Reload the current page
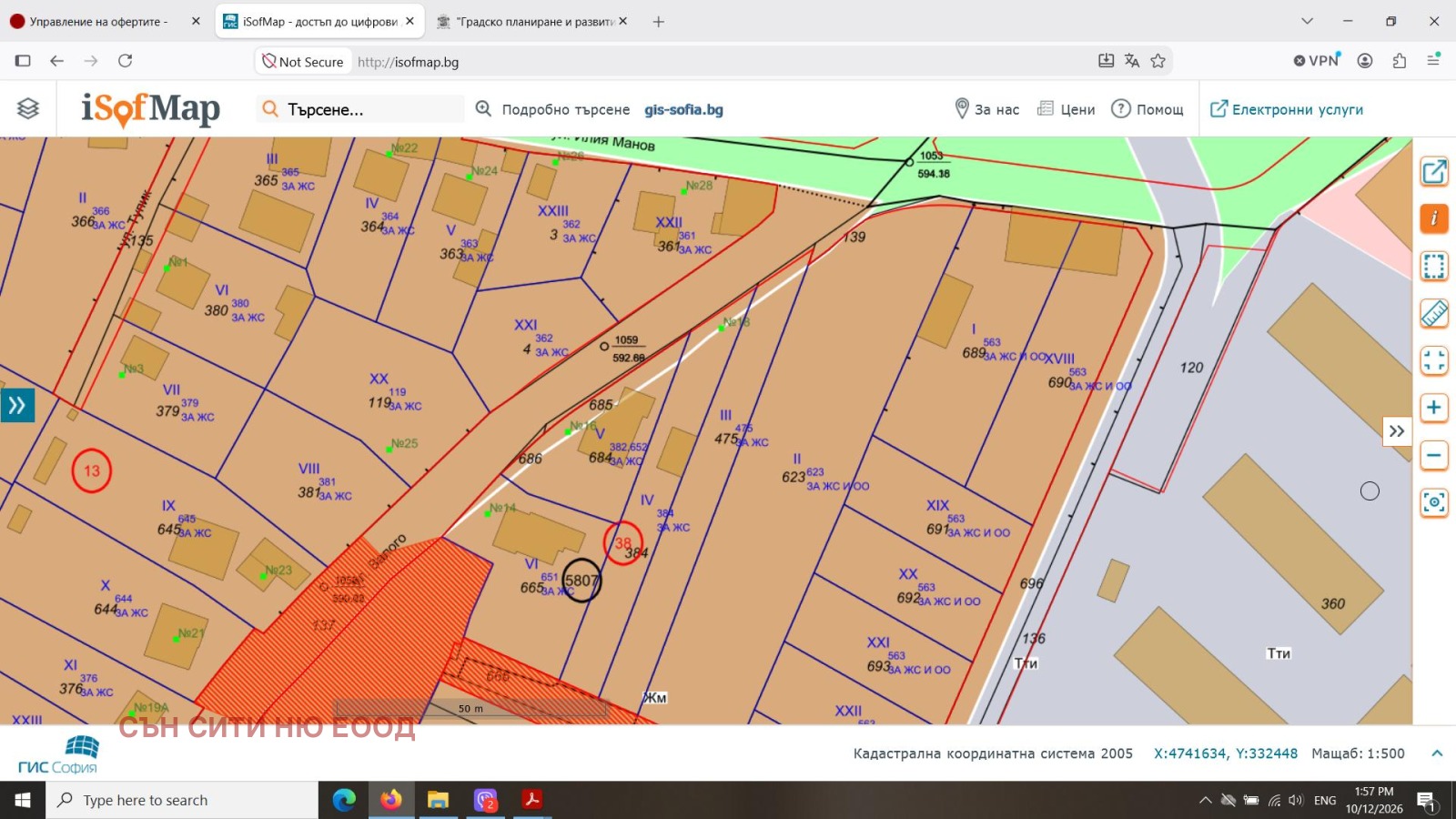 pos(126,61)
